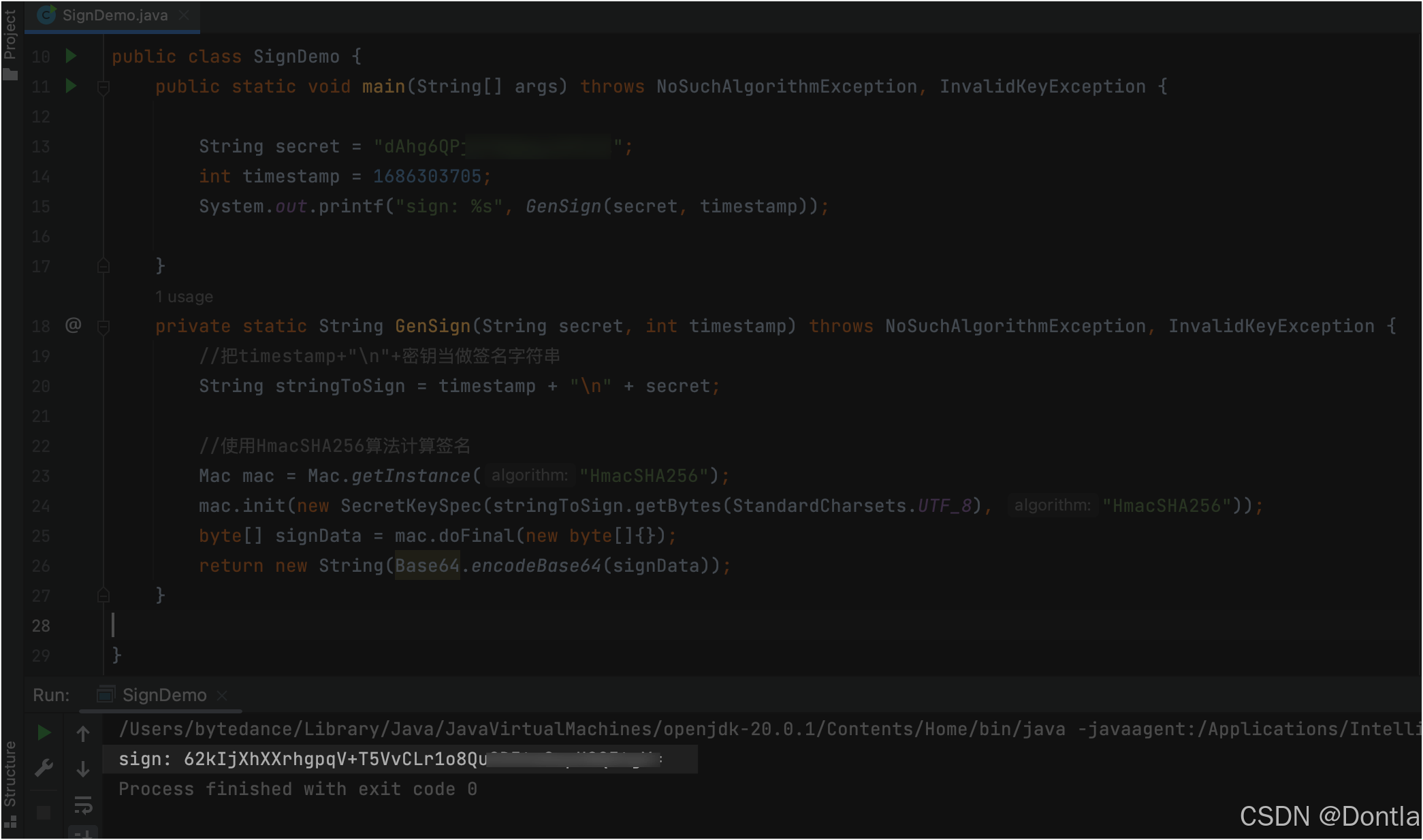Click the @ gutter icon on line 18
Image resolution: width=1423 pixels, height=840 pixels.
73,325
